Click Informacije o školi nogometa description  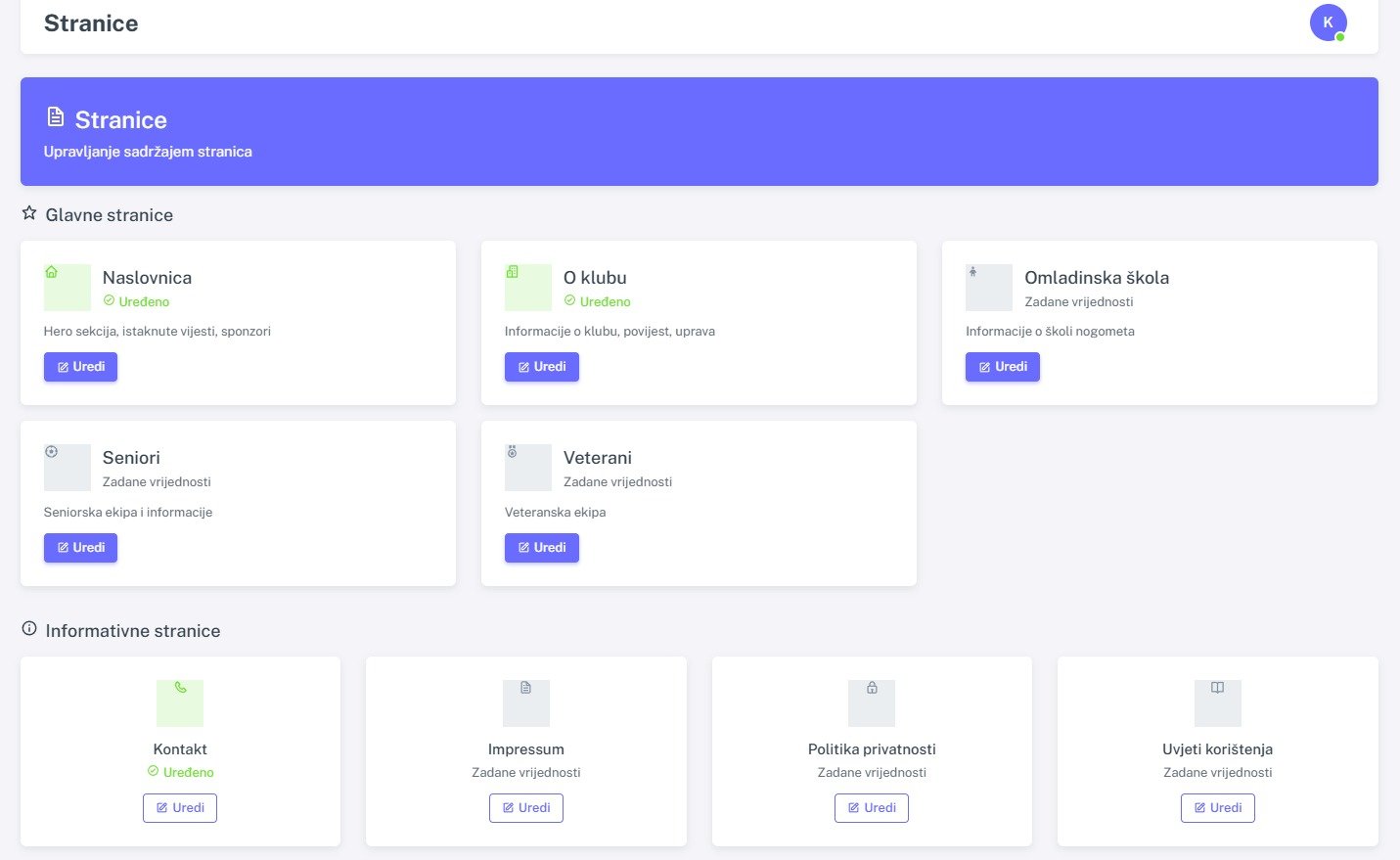[1050, 332]
